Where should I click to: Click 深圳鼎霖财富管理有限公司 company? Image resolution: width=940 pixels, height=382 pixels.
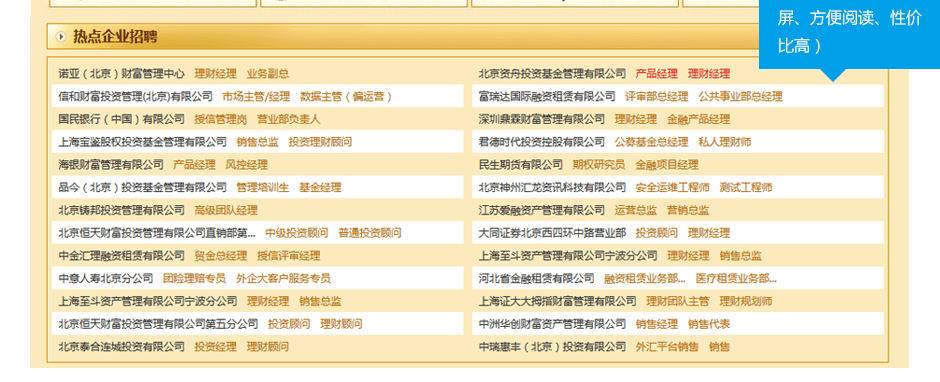tap(542, 119)
